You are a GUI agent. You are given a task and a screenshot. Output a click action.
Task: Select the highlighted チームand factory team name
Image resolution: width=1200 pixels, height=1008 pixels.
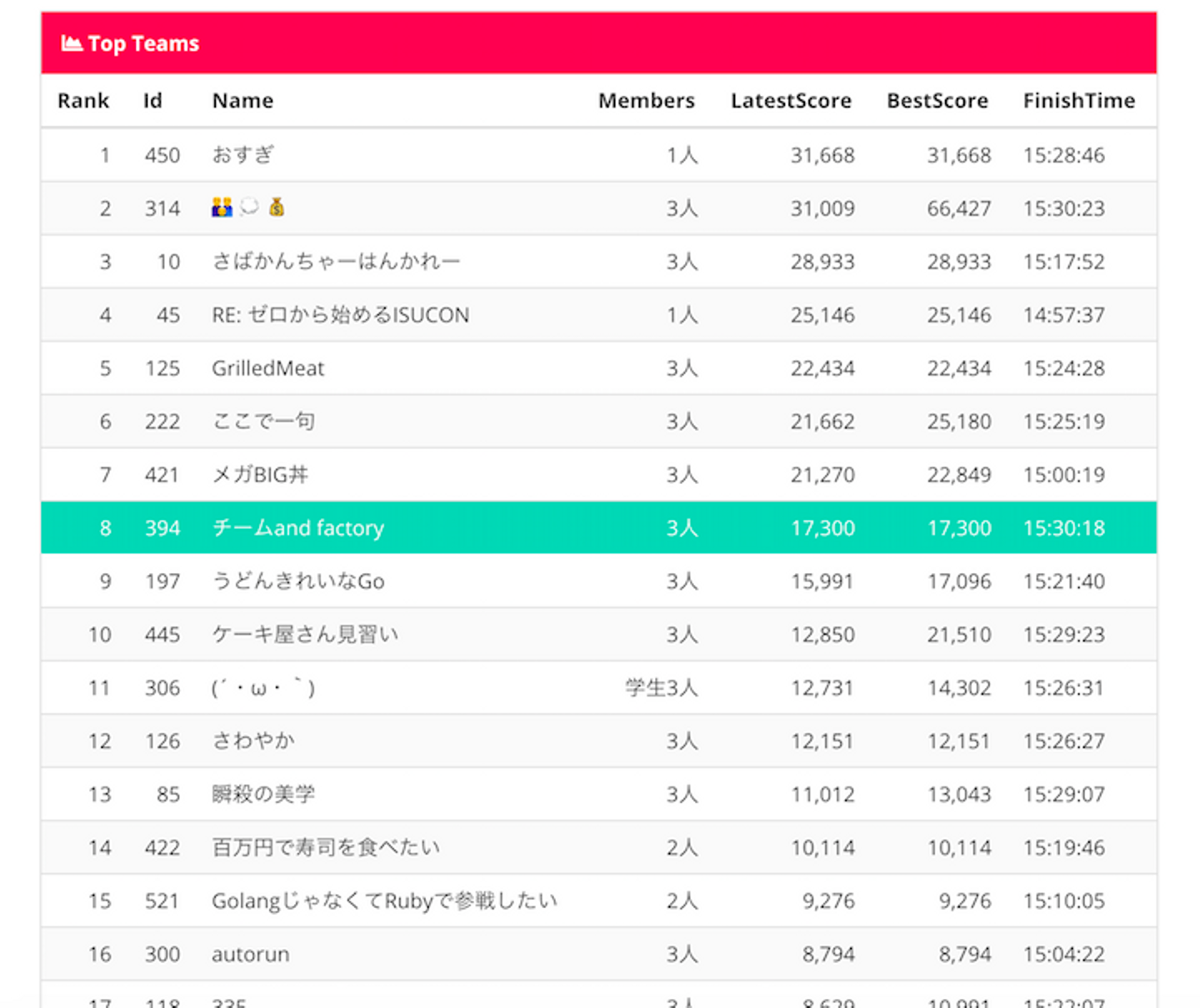point(297,528)
